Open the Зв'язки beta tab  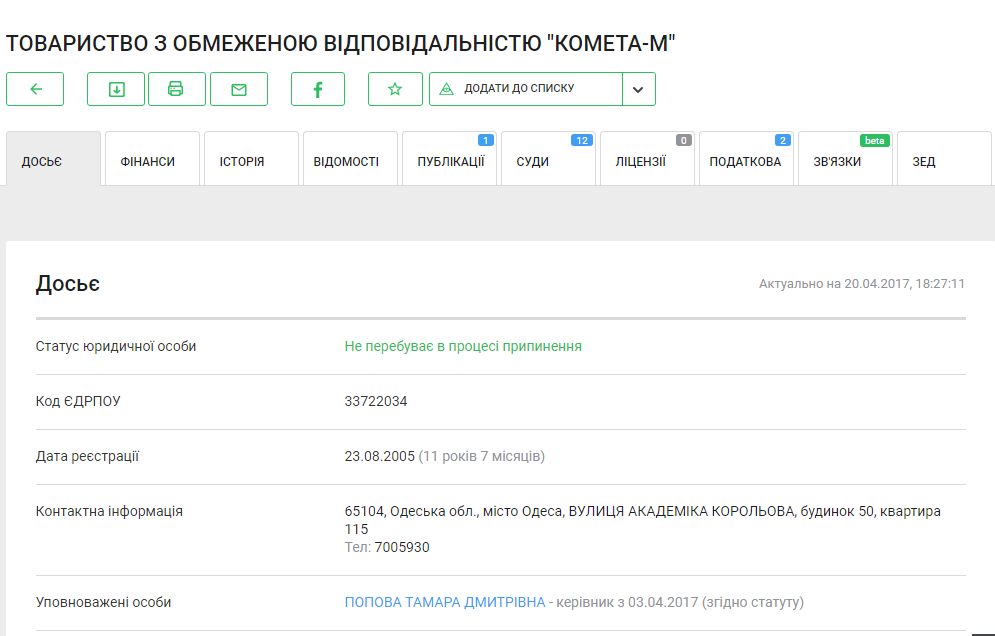[x=837, y=161]
